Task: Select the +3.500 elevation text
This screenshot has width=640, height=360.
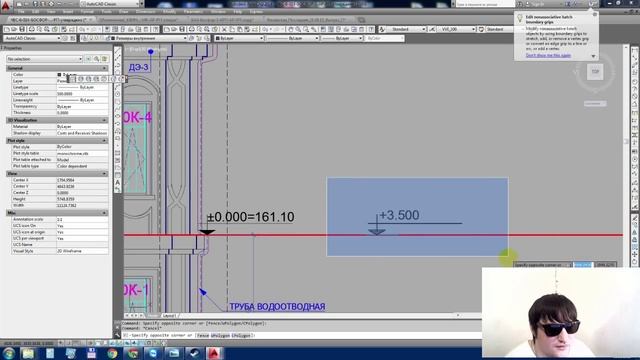Action: [x=399, y=215]
